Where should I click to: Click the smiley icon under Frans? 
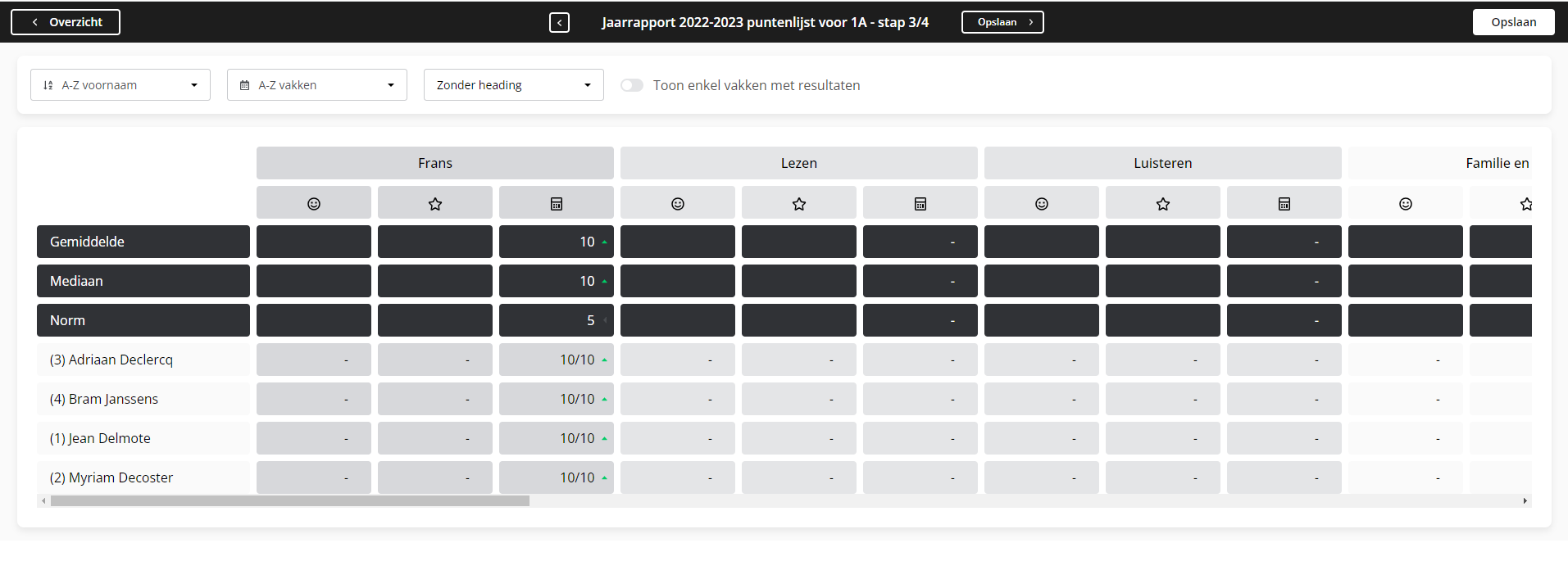(313, 204)
